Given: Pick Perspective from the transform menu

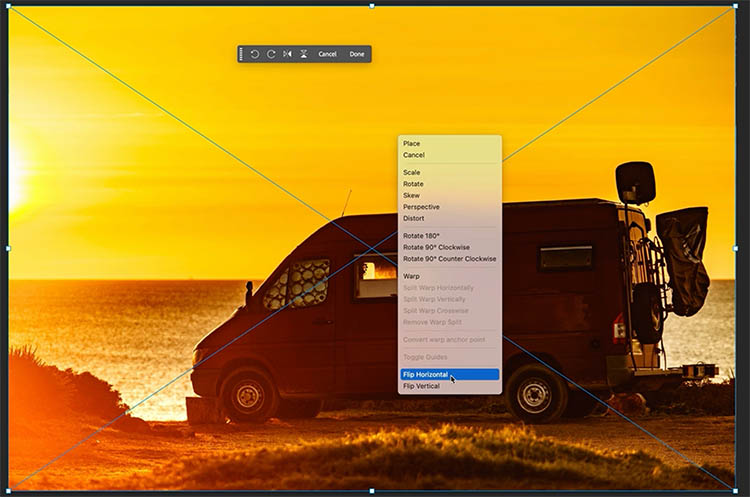Looking at the screenshot, I should pos(421,207).
